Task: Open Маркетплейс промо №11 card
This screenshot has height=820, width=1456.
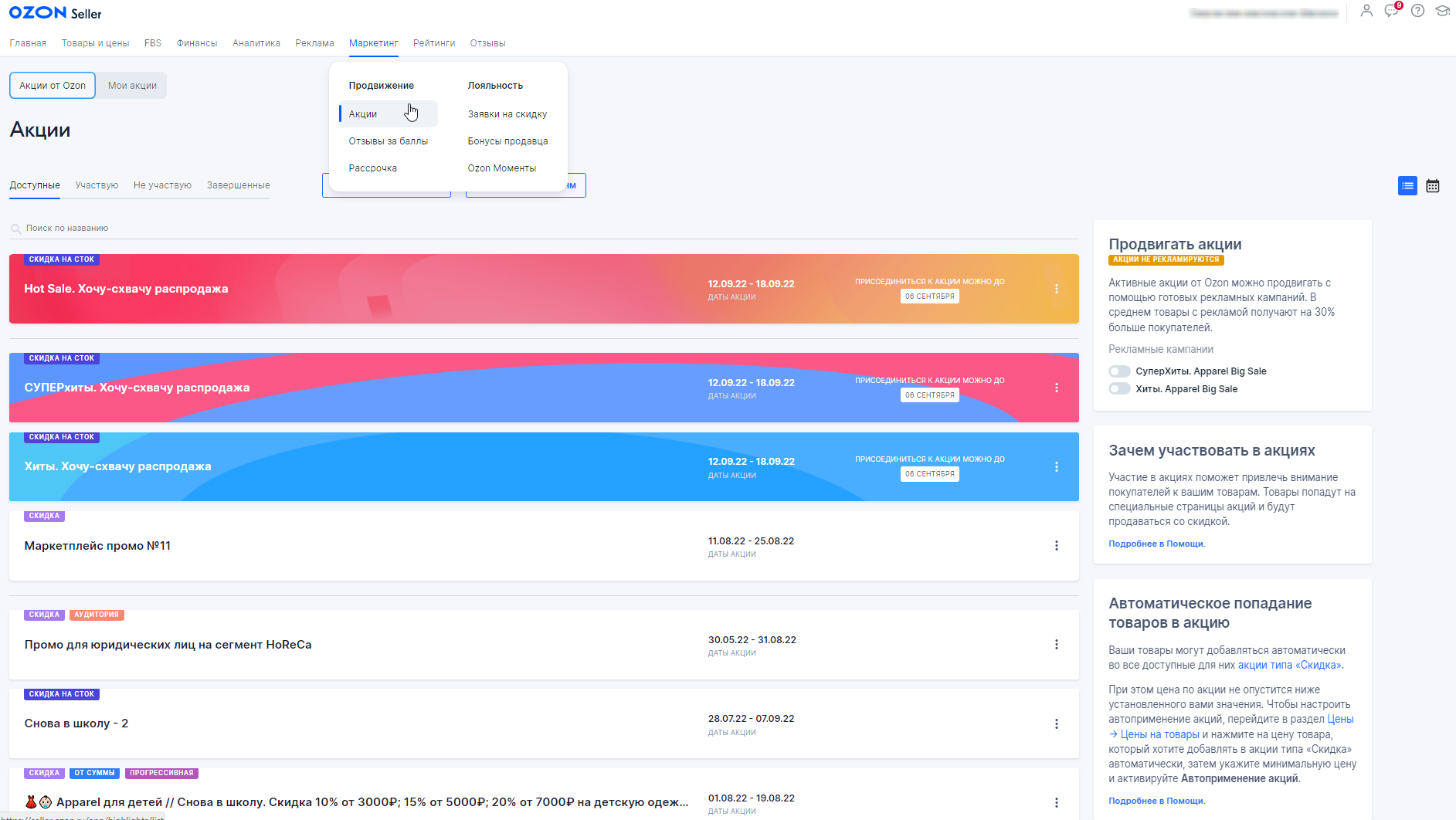Action: point(544,546)
